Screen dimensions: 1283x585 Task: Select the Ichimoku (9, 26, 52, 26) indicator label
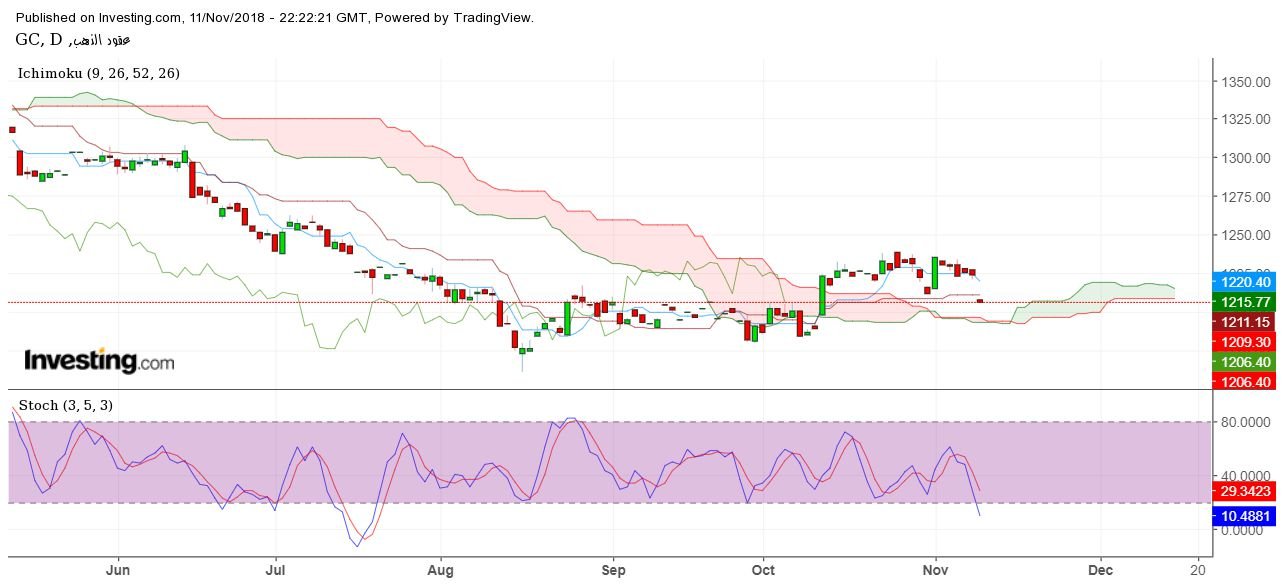point(99,73)
